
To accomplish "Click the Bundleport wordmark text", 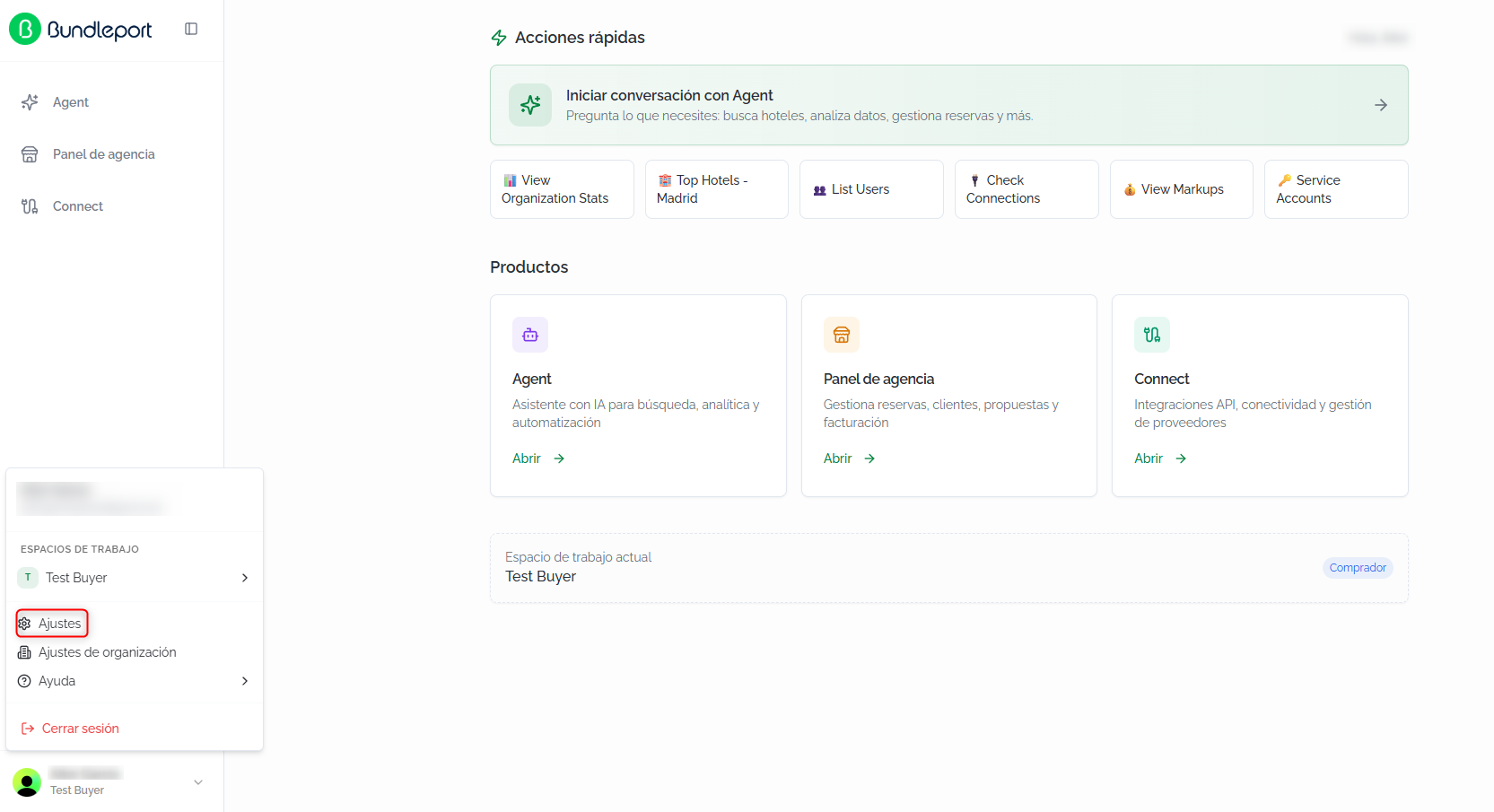I will pos(100,30).
